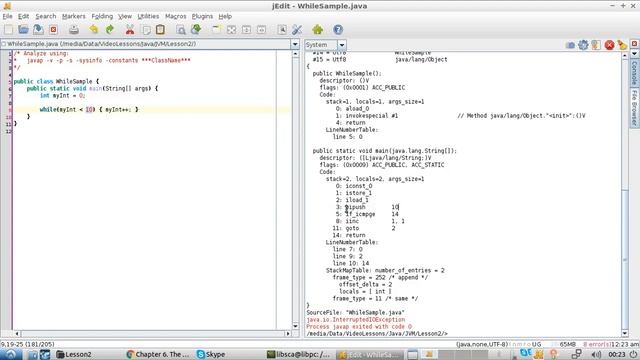Open the File menu
640x360 pixels.
7,16
